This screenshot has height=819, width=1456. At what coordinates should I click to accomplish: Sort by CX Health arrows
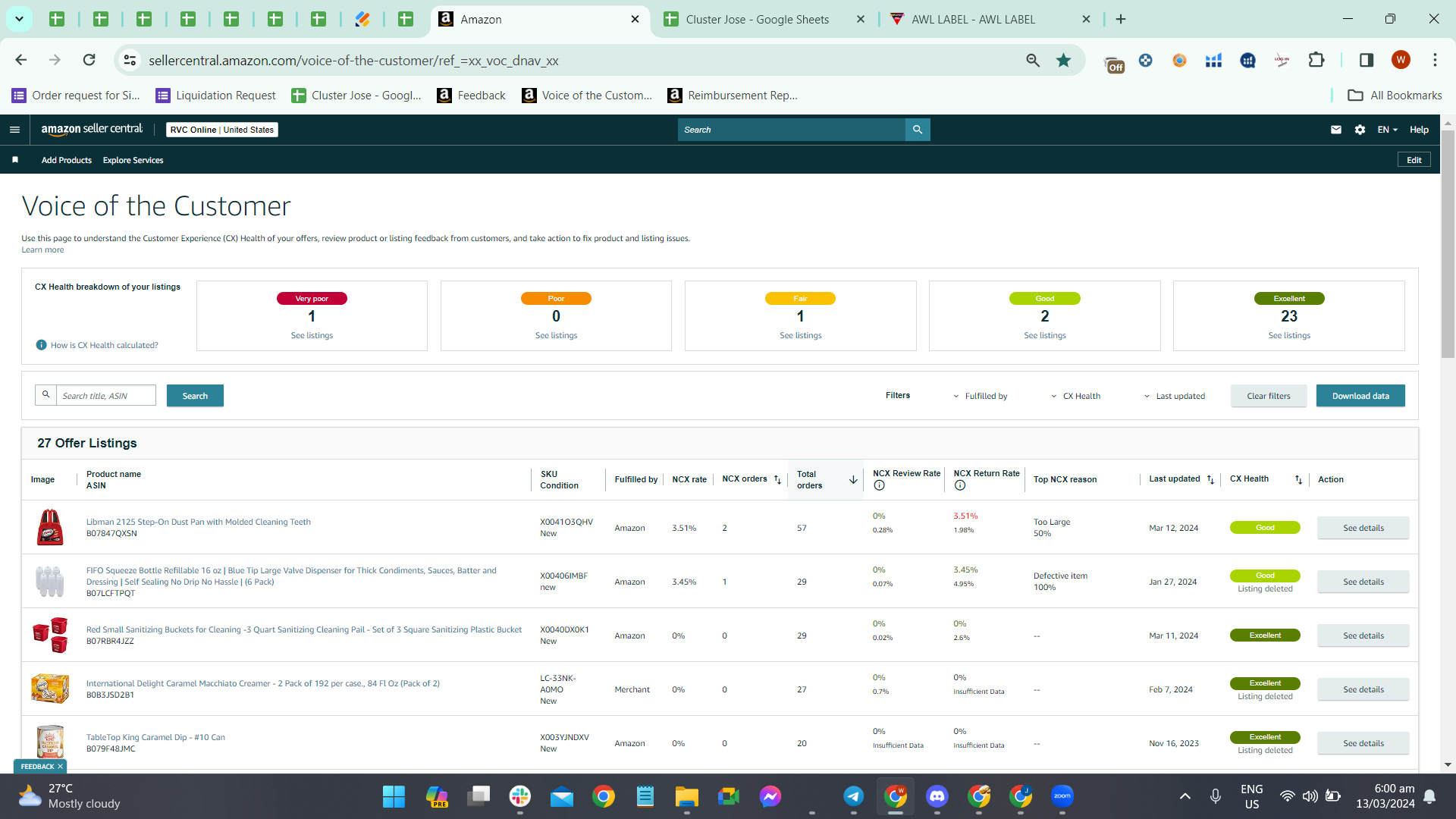pyautogui.click(x=1298, y=479)
